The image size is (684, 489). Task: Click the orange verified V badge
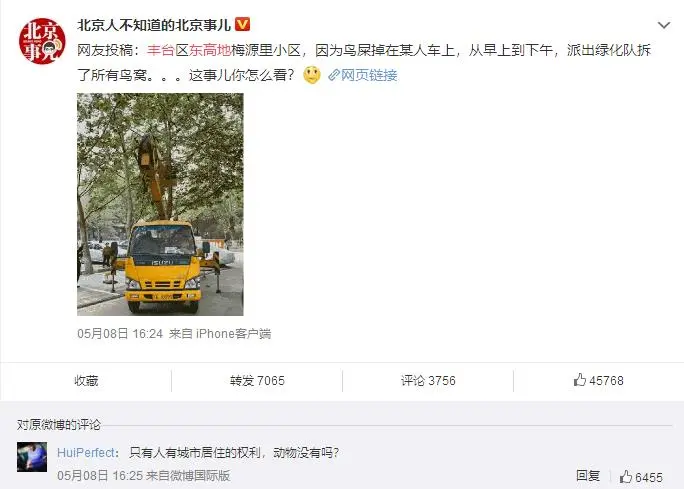tap(243, 24)
